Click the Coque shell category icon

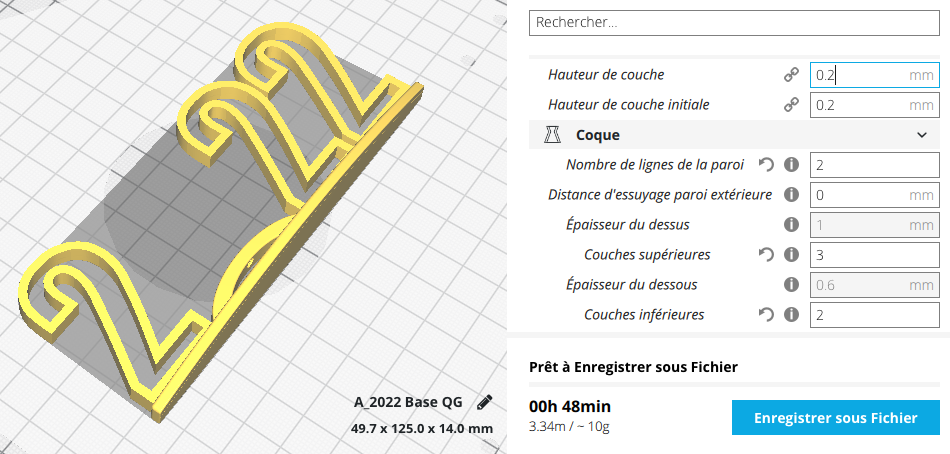tap(553, 135)
